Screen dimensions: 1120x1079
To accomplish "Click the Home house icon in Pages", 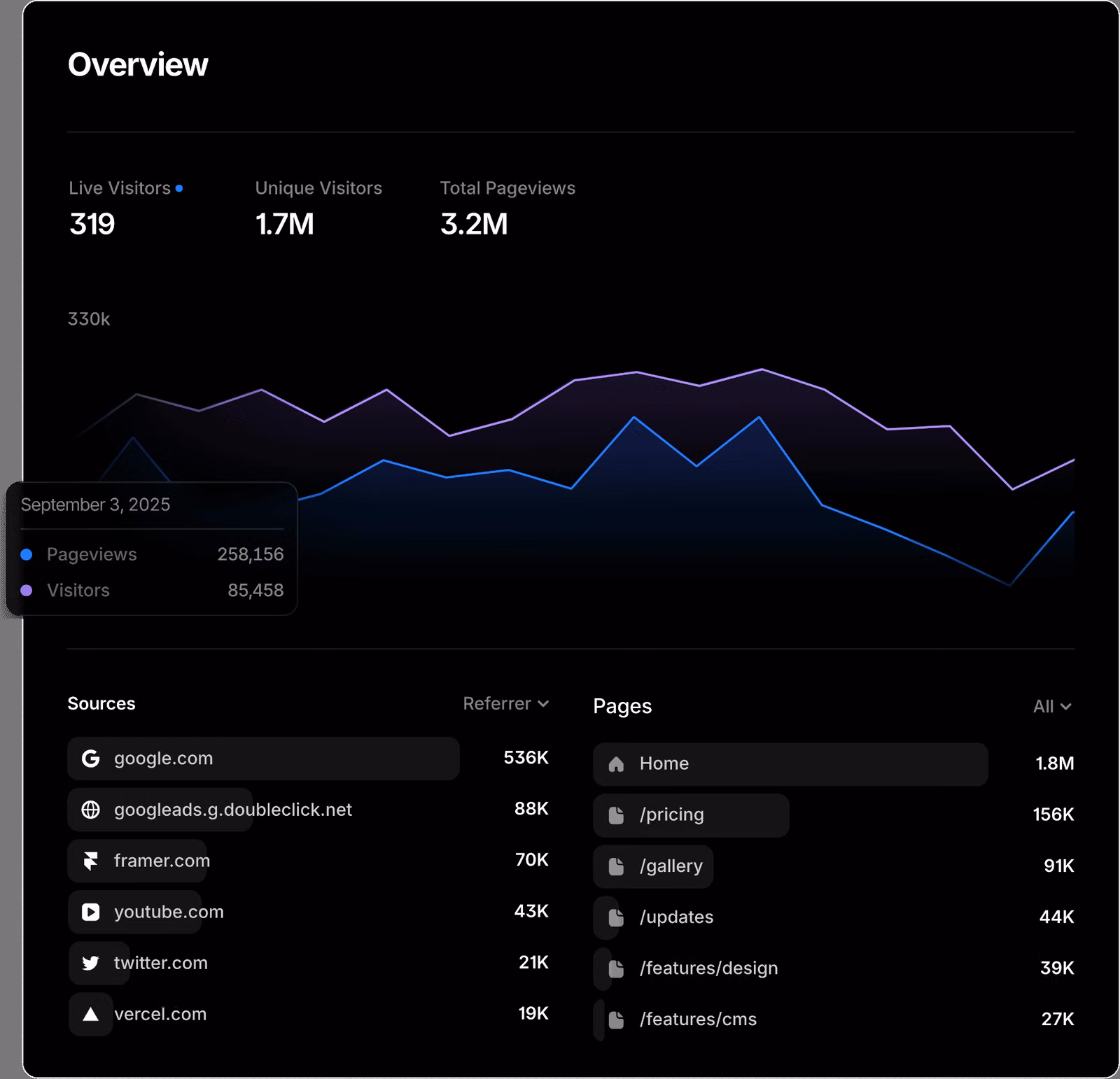I will point(616,764).
